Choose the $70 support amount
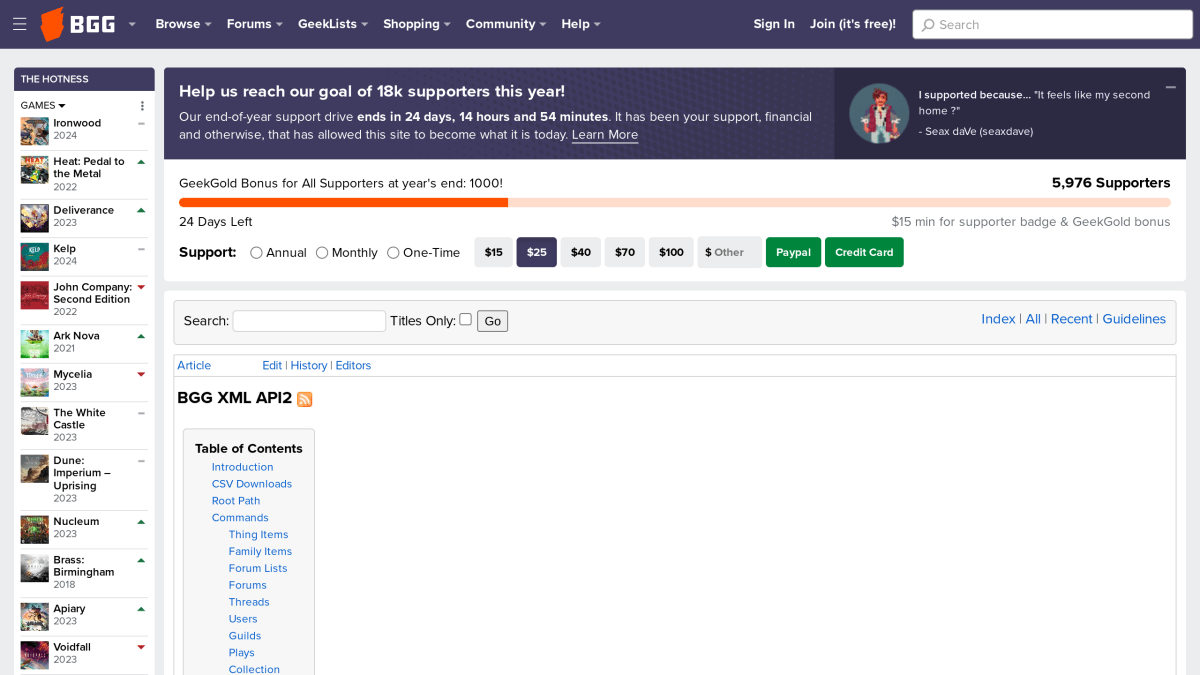 [625, 252]
